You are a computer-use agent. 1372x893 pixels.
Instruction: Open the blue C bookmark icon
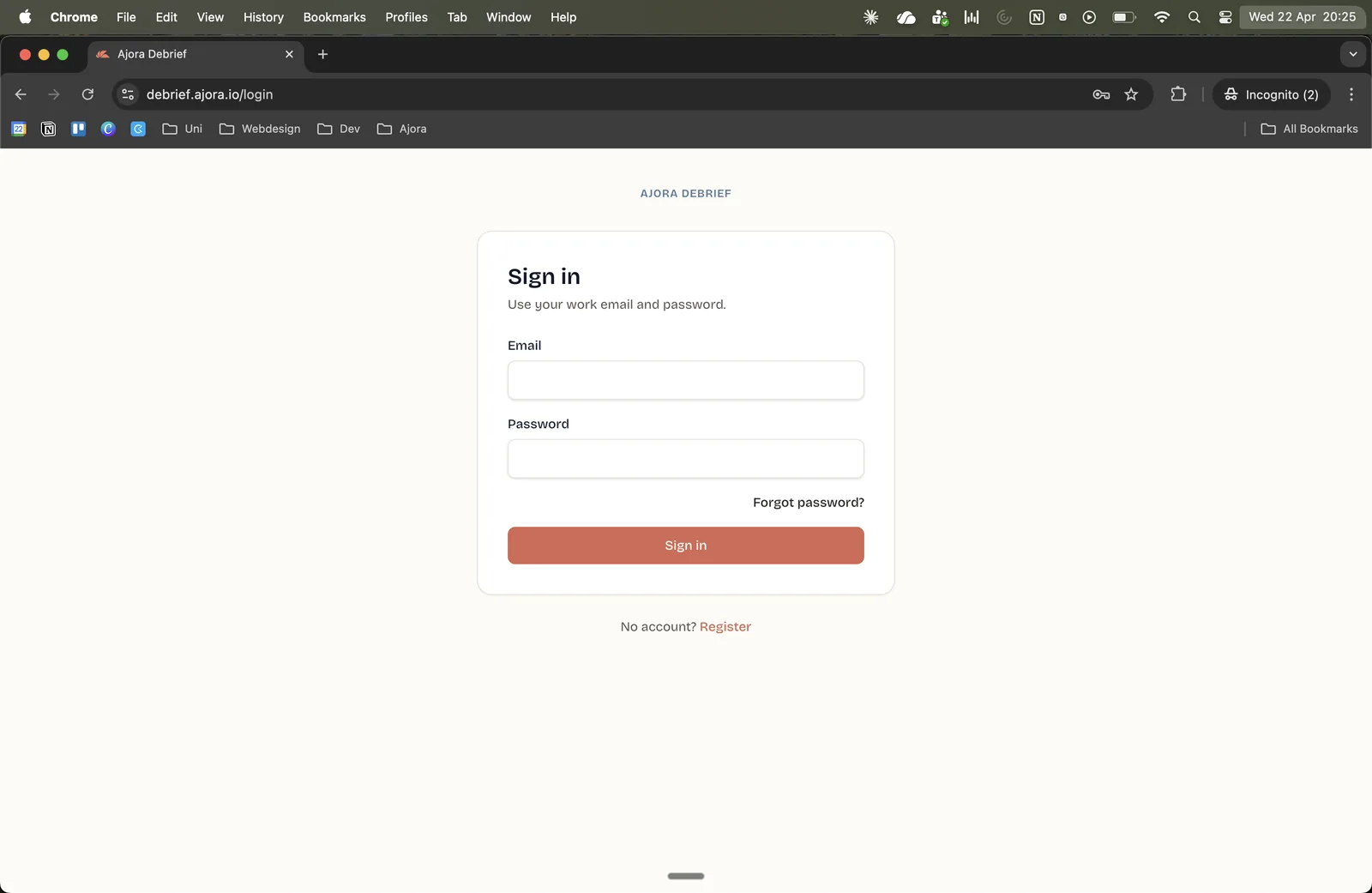[x=138, y=129]
